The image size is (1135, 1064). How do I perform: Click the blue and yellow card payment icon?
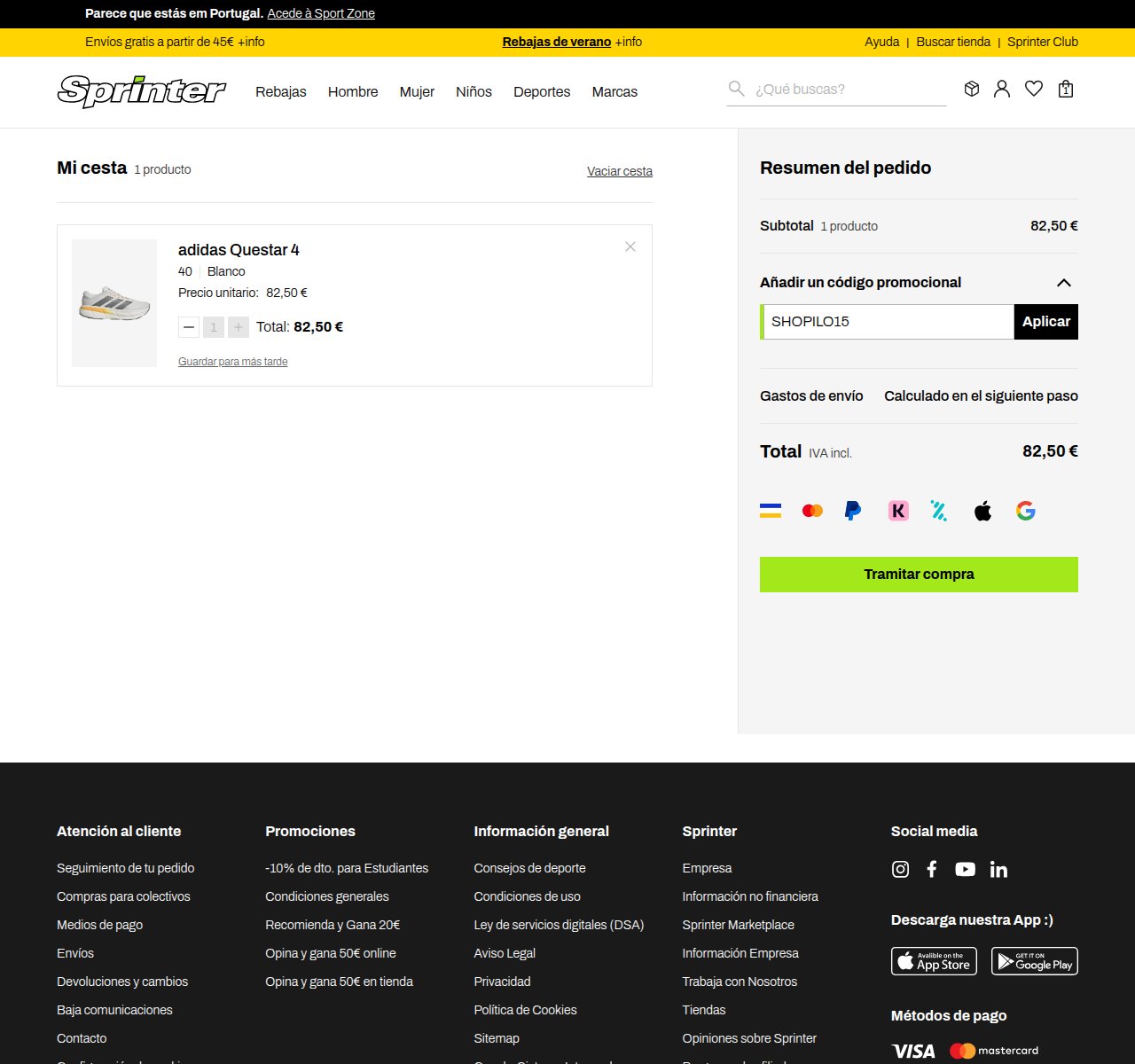click(x=771, y=511)
